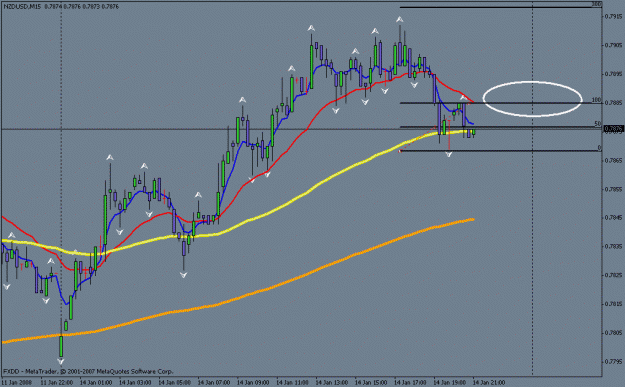Click the 14 Jan 19:00 time label
This screenshot has width=625, height=387.
(x=450, y=383)
